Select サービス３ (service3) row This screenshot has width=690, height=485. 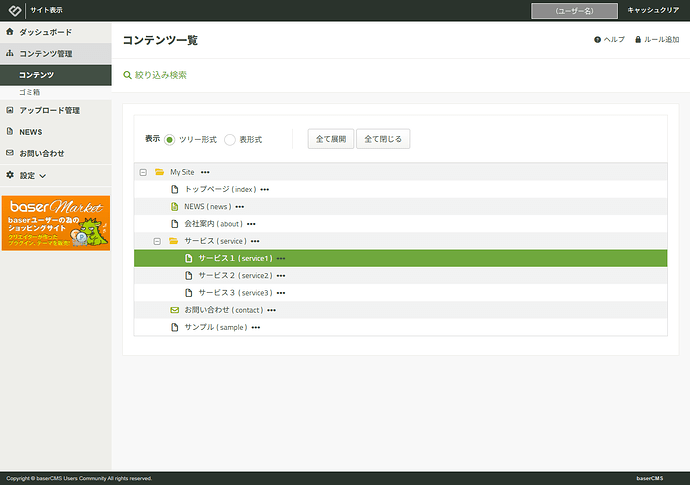point(400,293)
